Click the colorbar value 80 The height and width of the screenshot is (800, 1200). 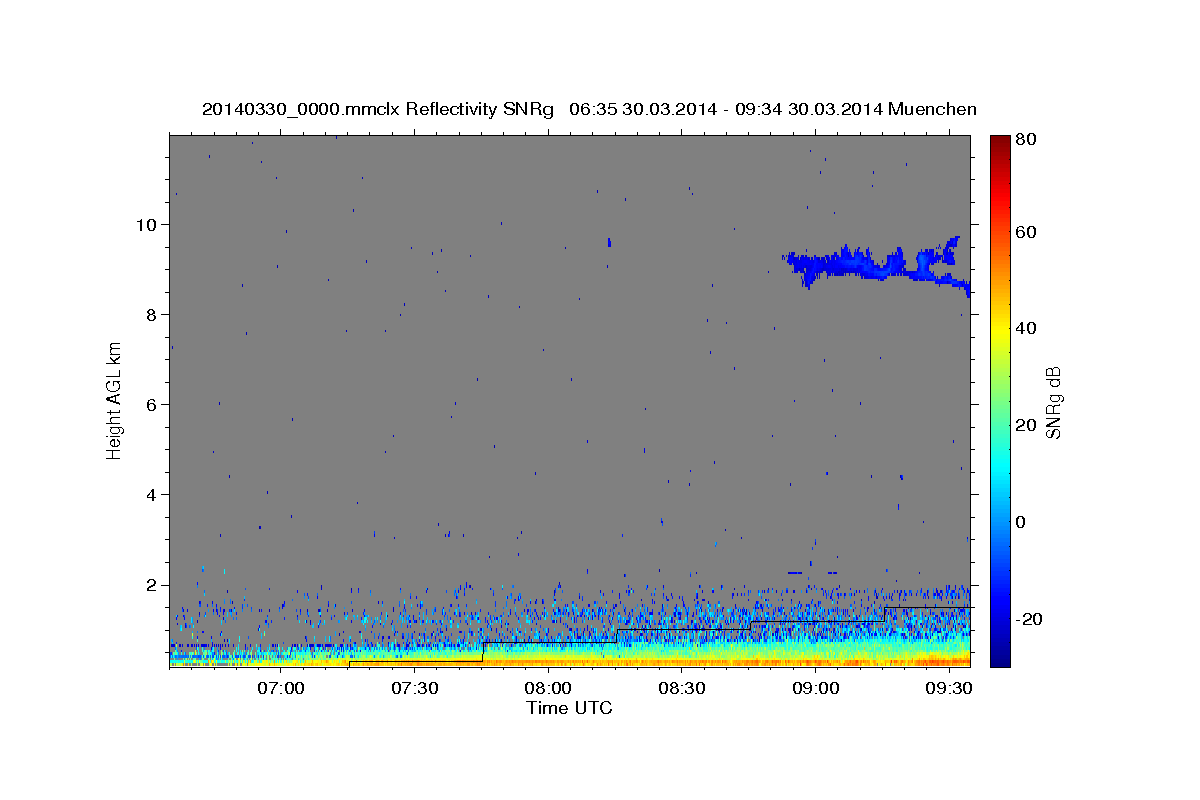point(1025,139)
